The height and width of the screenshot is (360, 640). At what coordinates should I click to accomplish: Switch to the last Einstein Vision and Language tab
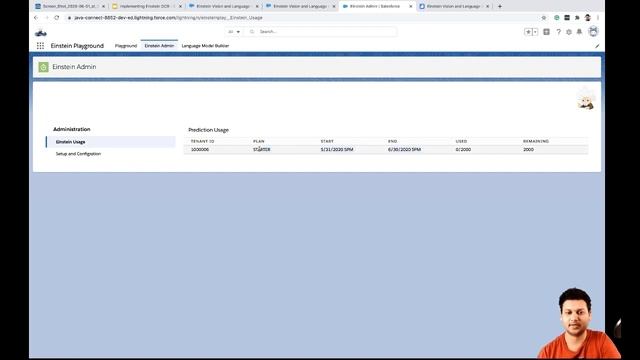[453, 6]
